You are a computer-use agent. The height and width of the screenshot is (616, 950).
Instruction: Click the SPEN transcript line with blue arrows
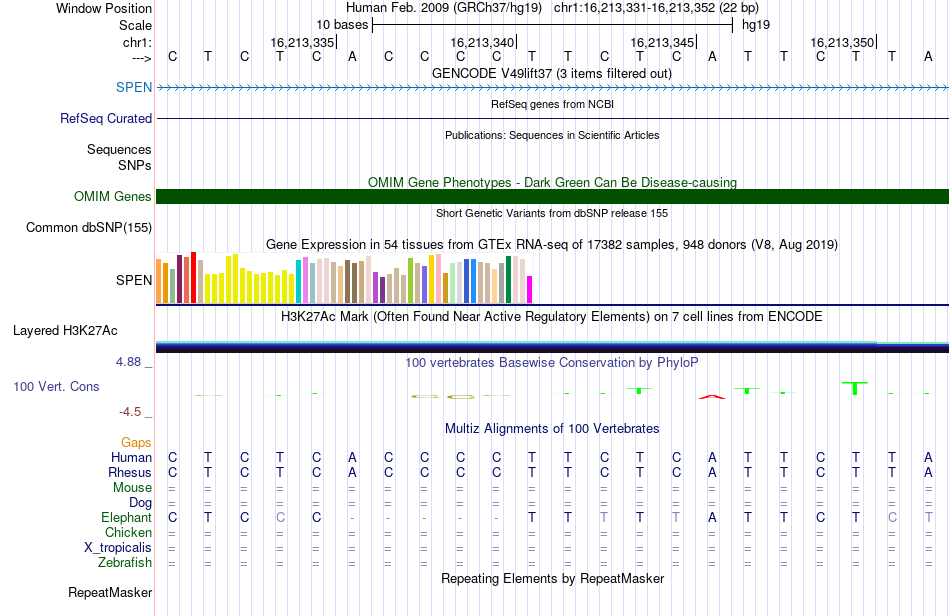553,88
